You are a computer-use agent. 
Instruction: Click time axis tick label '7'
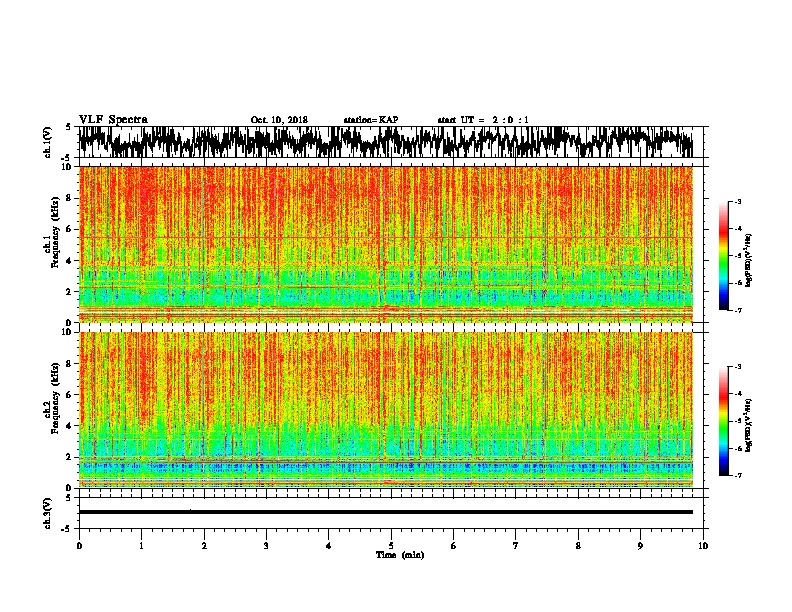tap(516, 546)
